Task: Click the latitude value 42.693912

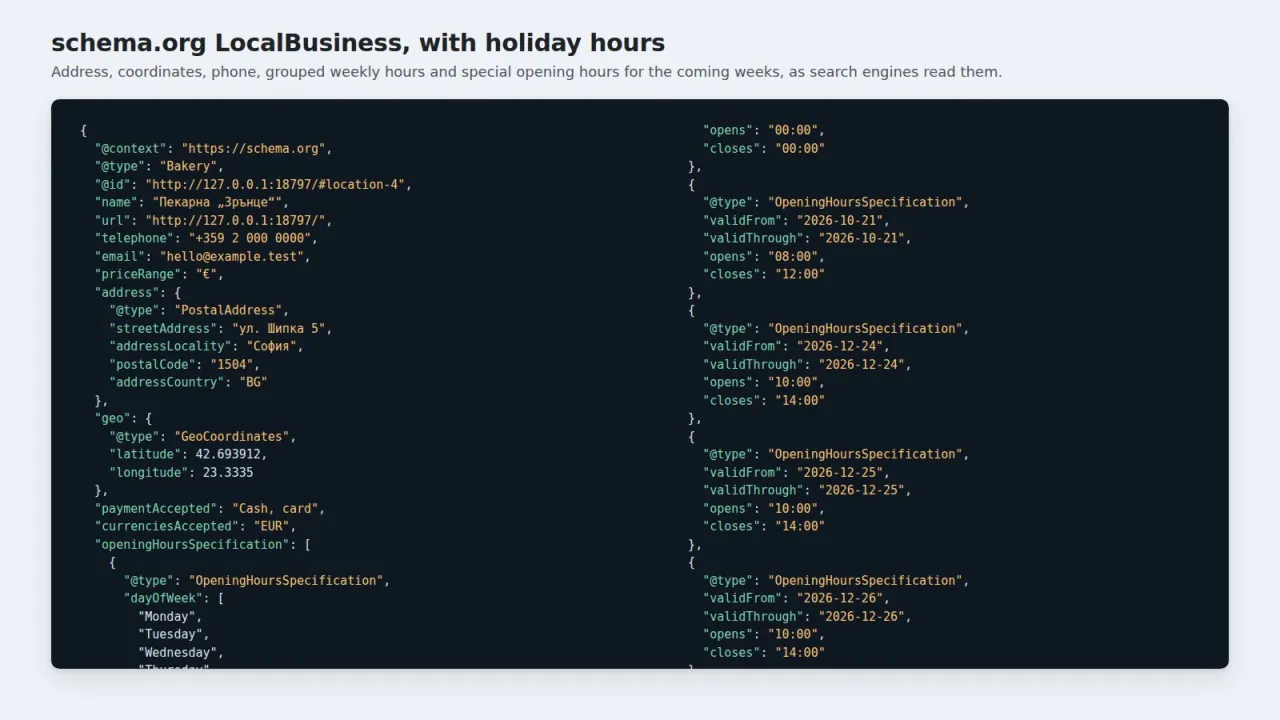Action: click(x=227, y=454)
